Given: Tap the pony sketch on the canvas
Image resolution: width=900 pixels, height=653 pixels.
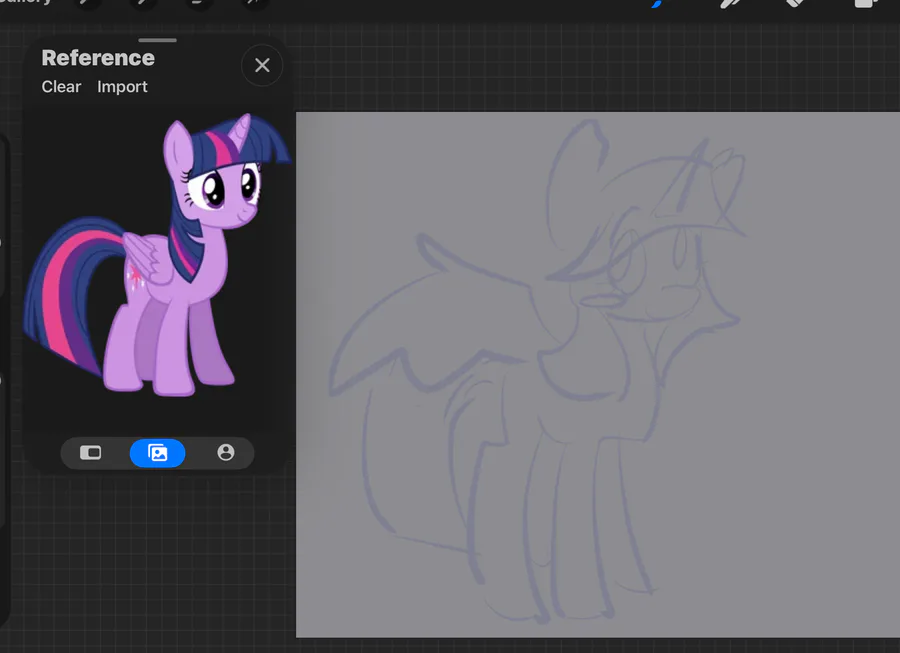Looking at the screenshot, I should (x=537, y=371).
